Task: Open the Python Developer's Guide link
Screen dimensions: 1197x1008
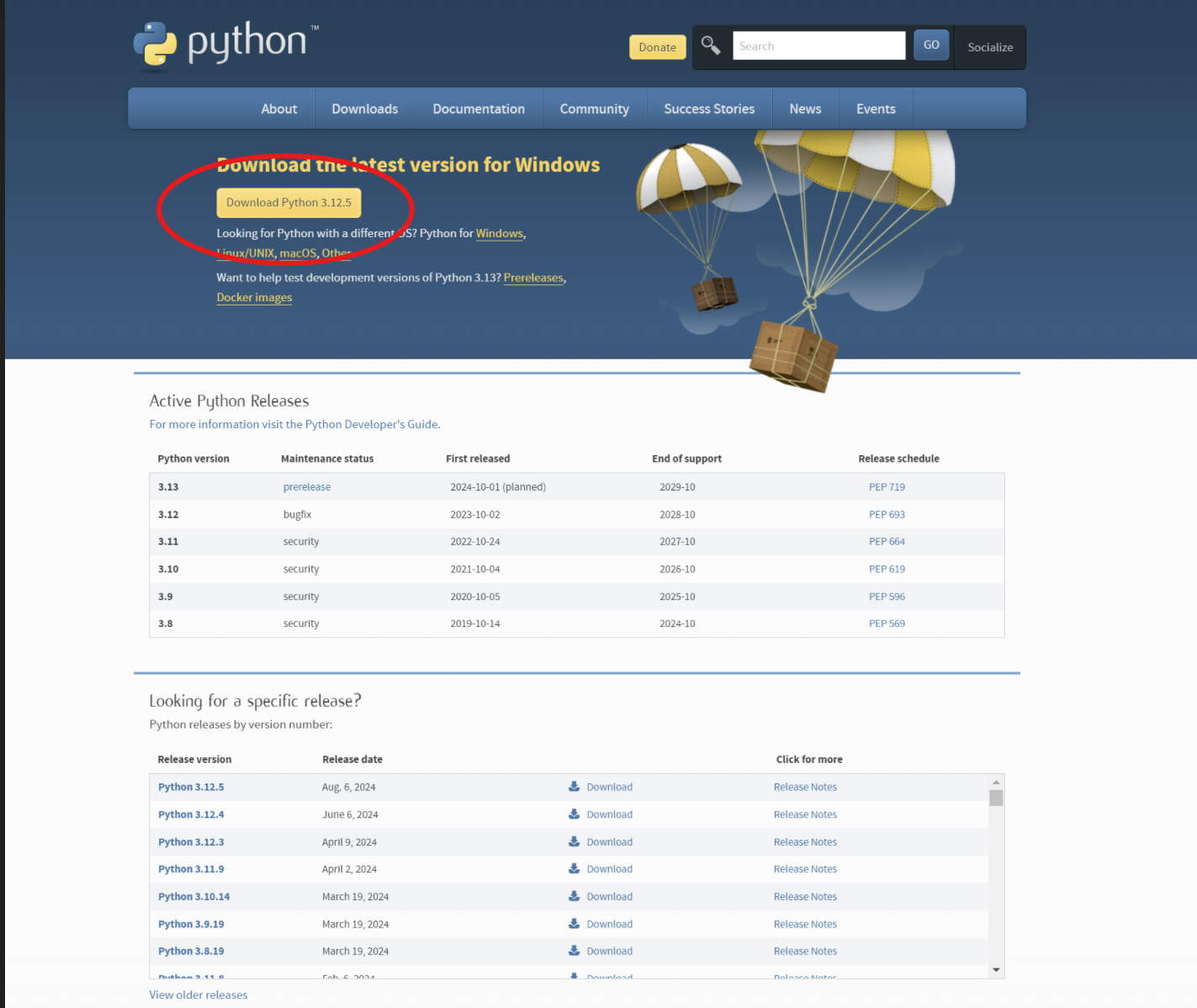Action: 372,424
